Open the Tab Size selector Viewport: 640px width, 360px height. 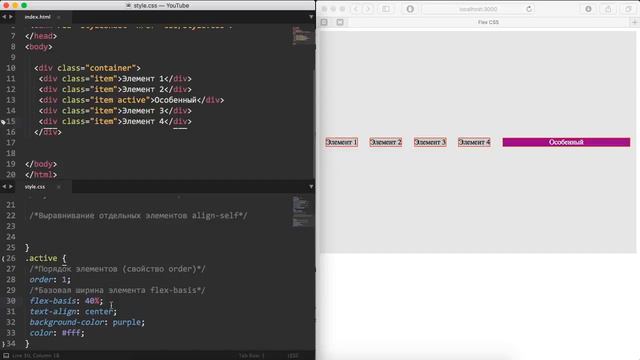click(x=251, y=356)
